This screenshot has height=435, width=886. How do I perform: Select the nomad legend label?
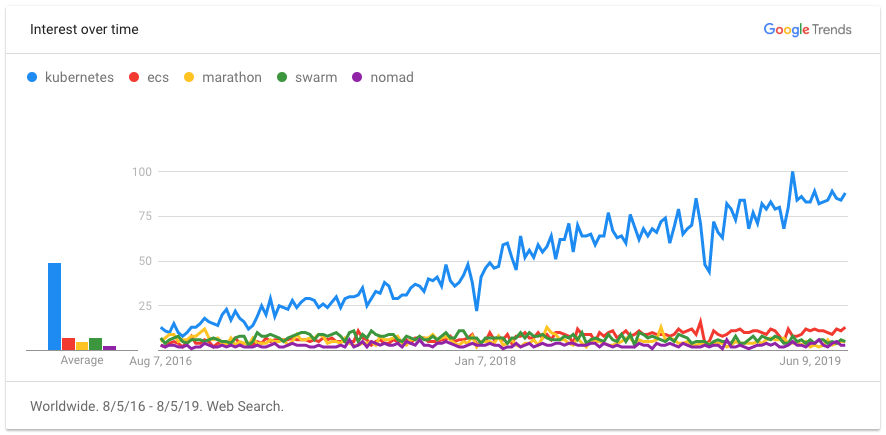point(391,77)
